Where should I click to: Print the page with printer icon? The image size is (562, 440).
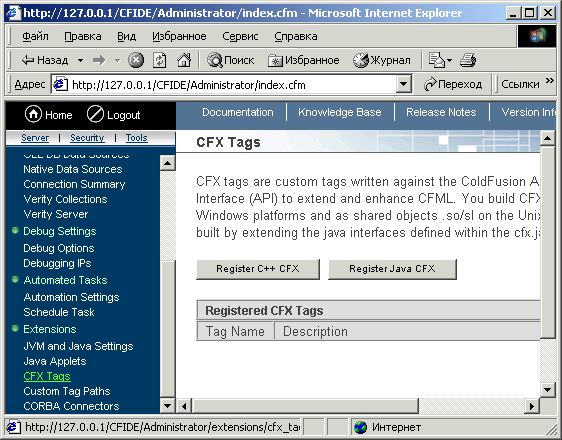tap(468, 60)
